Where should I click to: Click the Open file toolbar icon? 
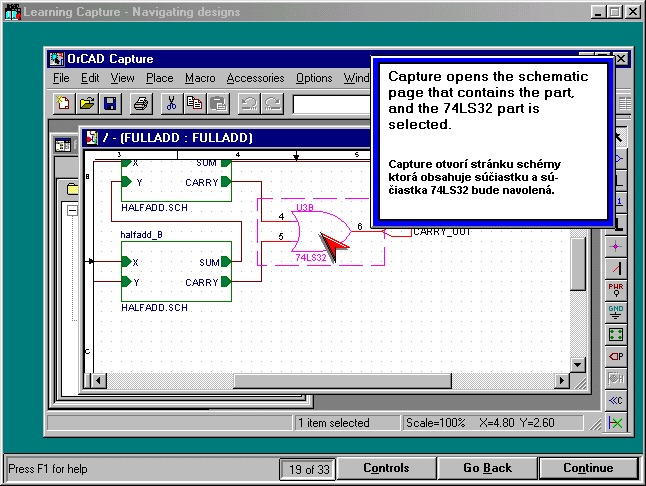point(87,103)
